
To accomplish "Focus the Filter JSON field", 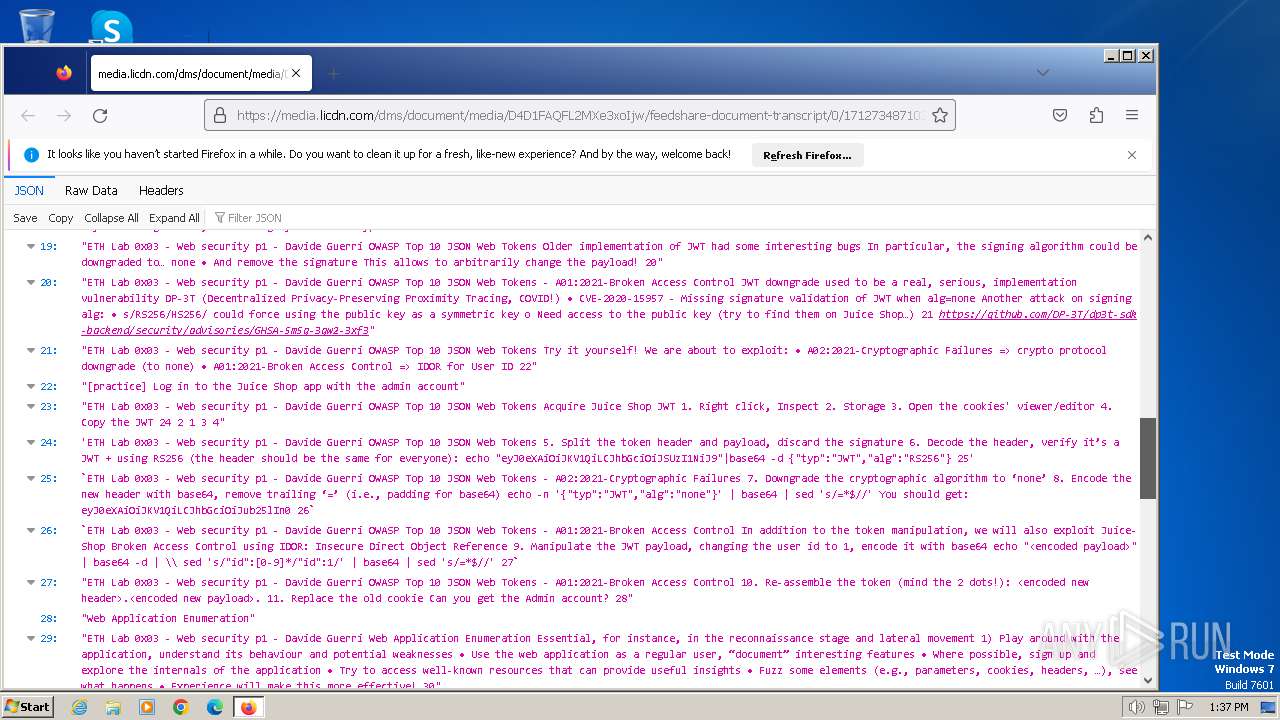I will [255, 218].
